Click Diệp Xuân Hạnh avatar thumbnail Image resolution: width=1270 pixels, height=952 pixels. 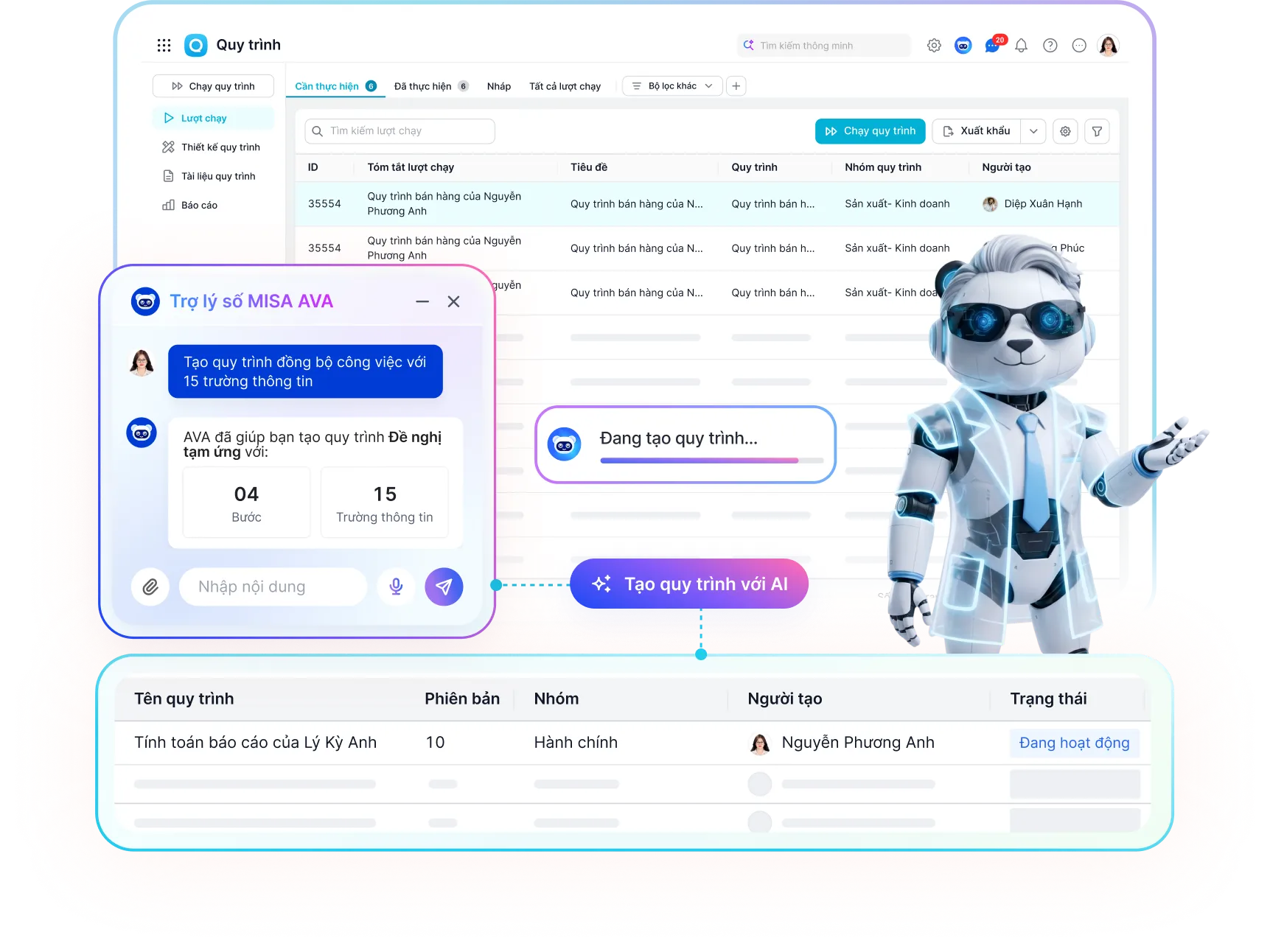pyautogui.click(x=990, y=204)
